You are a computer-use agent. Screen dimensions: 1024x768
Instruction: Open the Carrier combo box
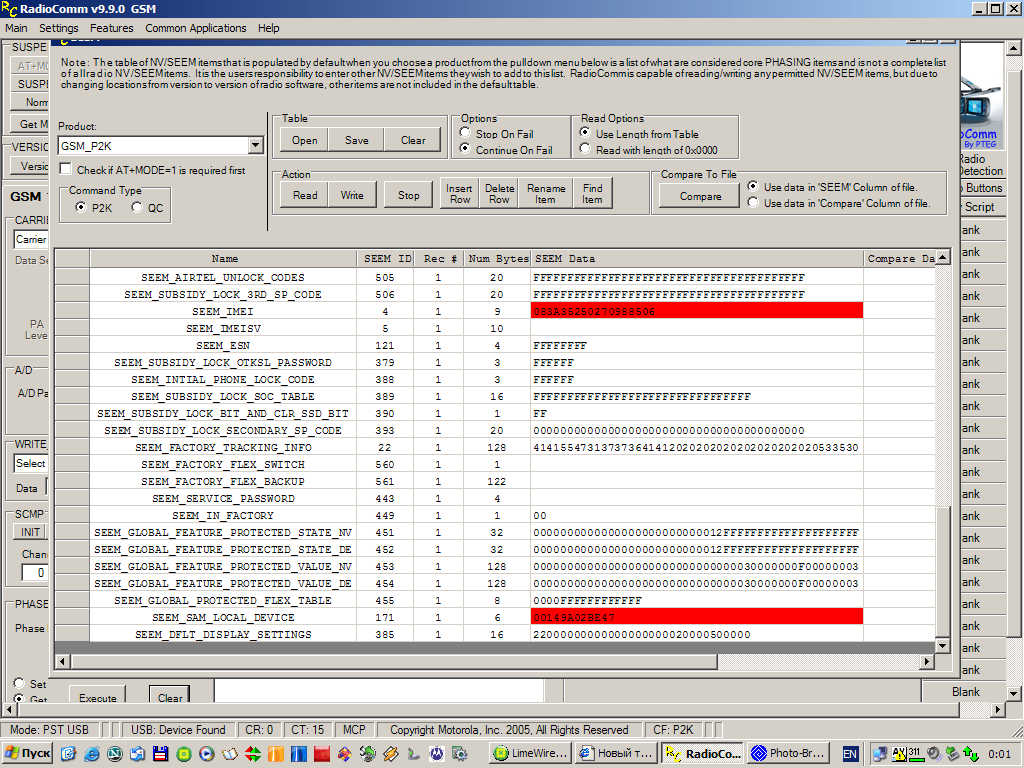coord(31,239)
